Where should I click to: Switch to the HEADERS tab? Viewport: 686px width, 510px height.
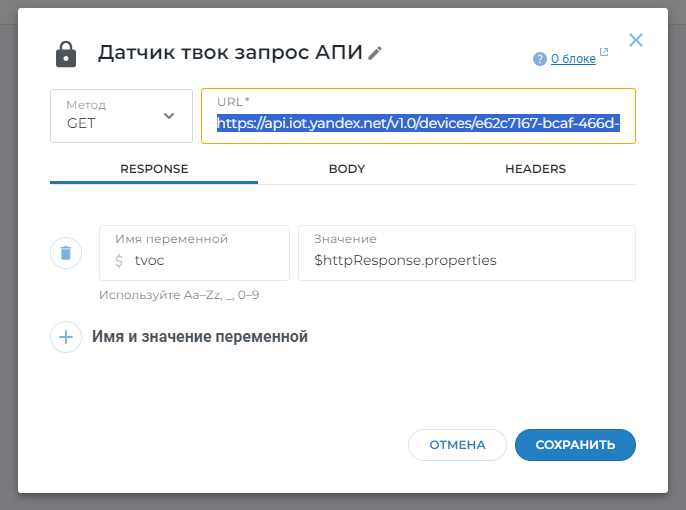point(536,169)
